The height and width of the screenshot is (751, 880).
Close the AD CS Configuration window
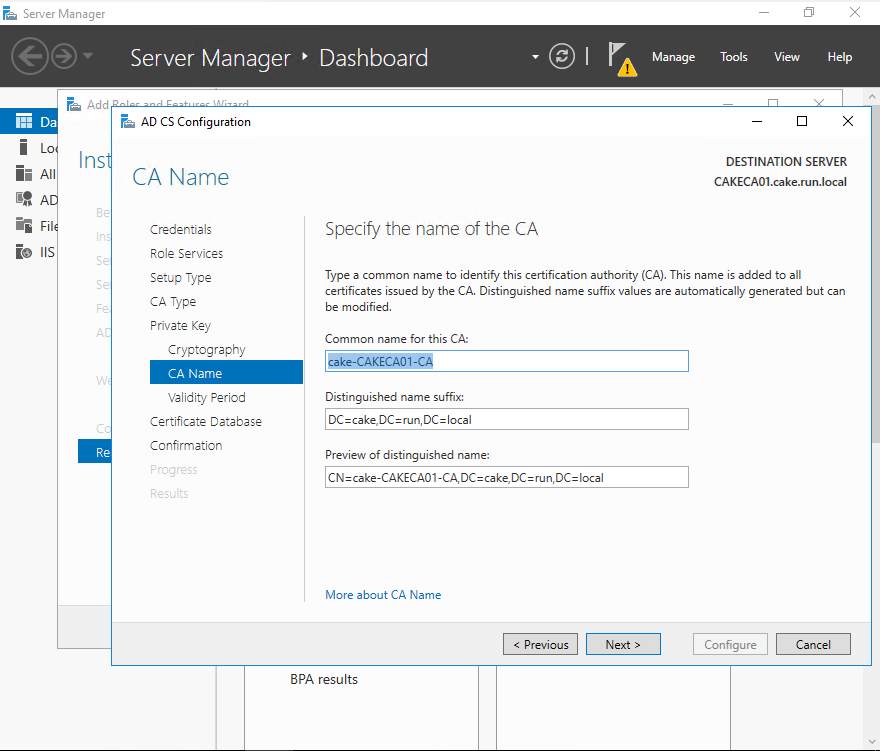(x=848, y=121)
